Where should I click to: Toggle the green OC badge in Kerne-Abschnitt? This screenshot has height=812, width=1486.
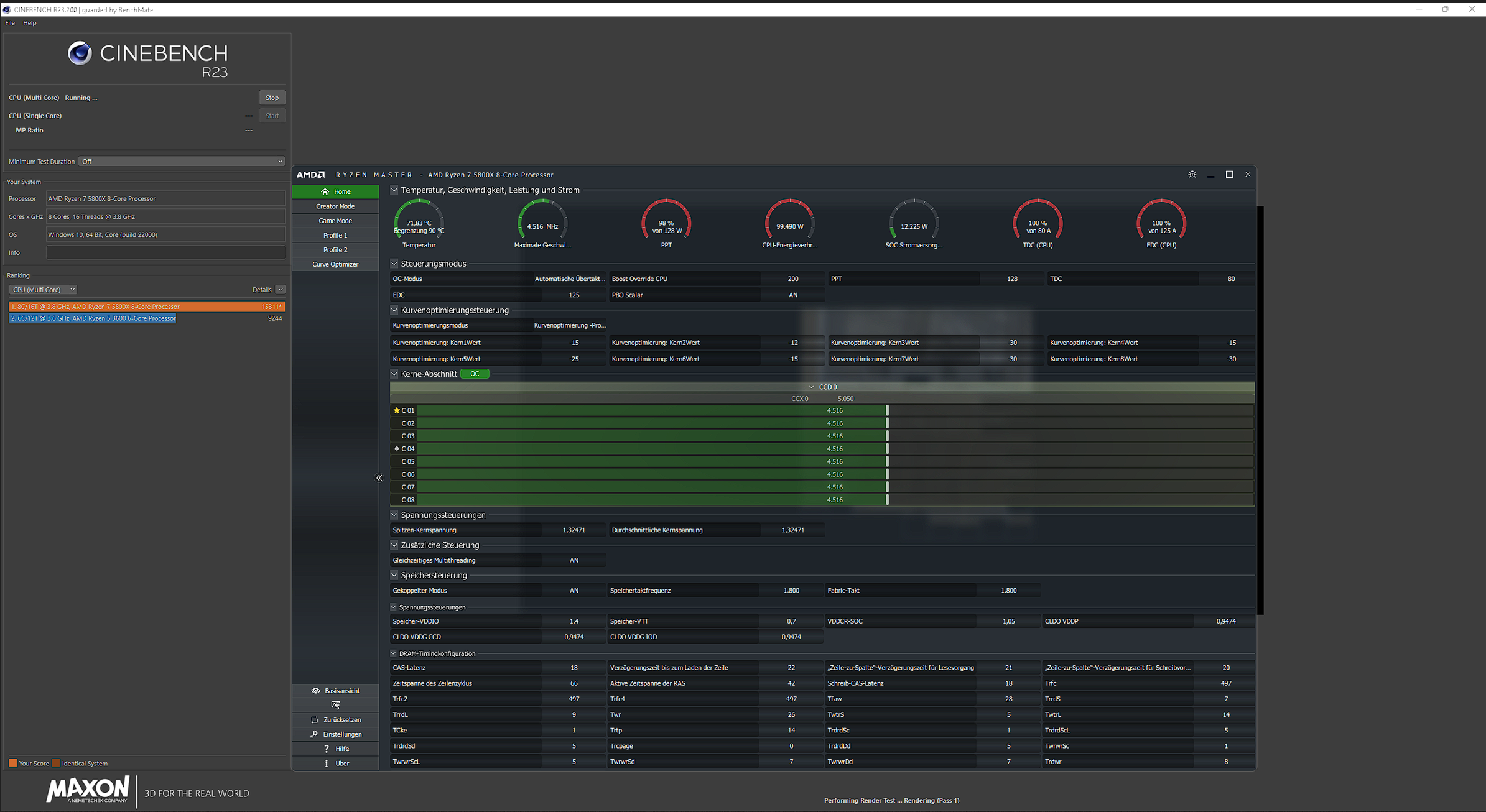pos(475,374)
